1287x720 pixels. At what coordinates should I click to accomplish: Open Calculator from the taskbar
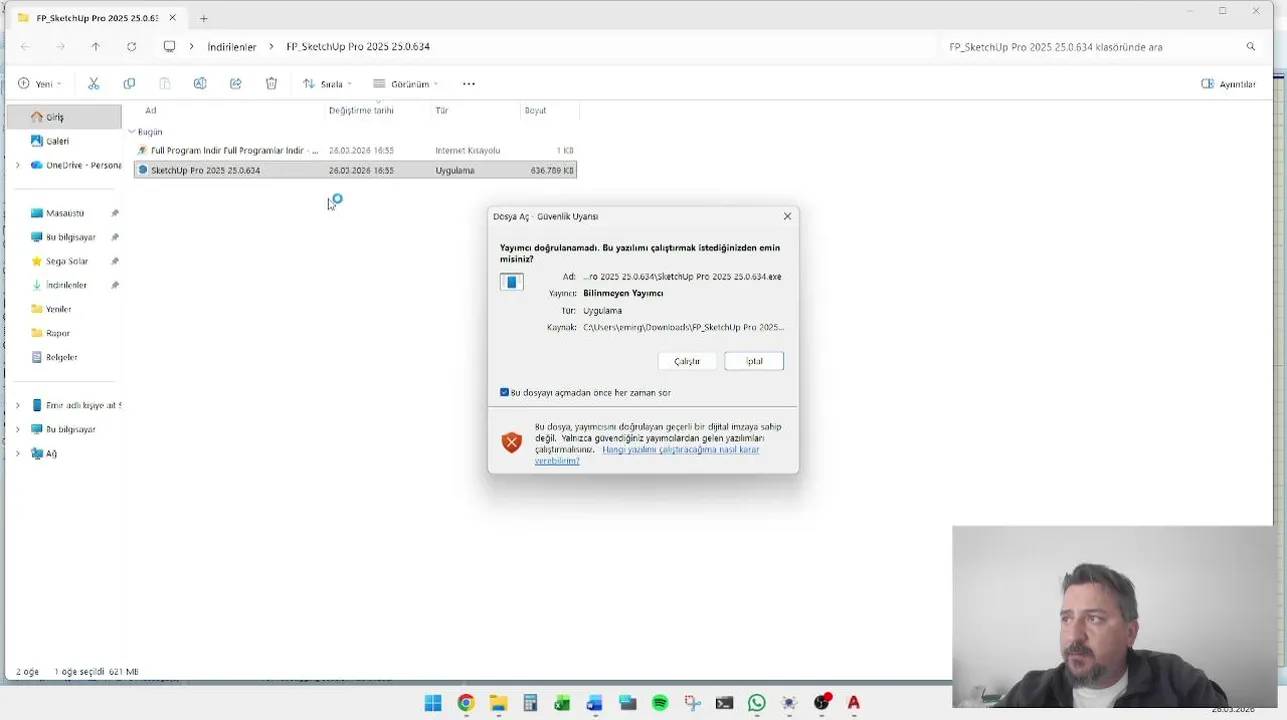530,703
